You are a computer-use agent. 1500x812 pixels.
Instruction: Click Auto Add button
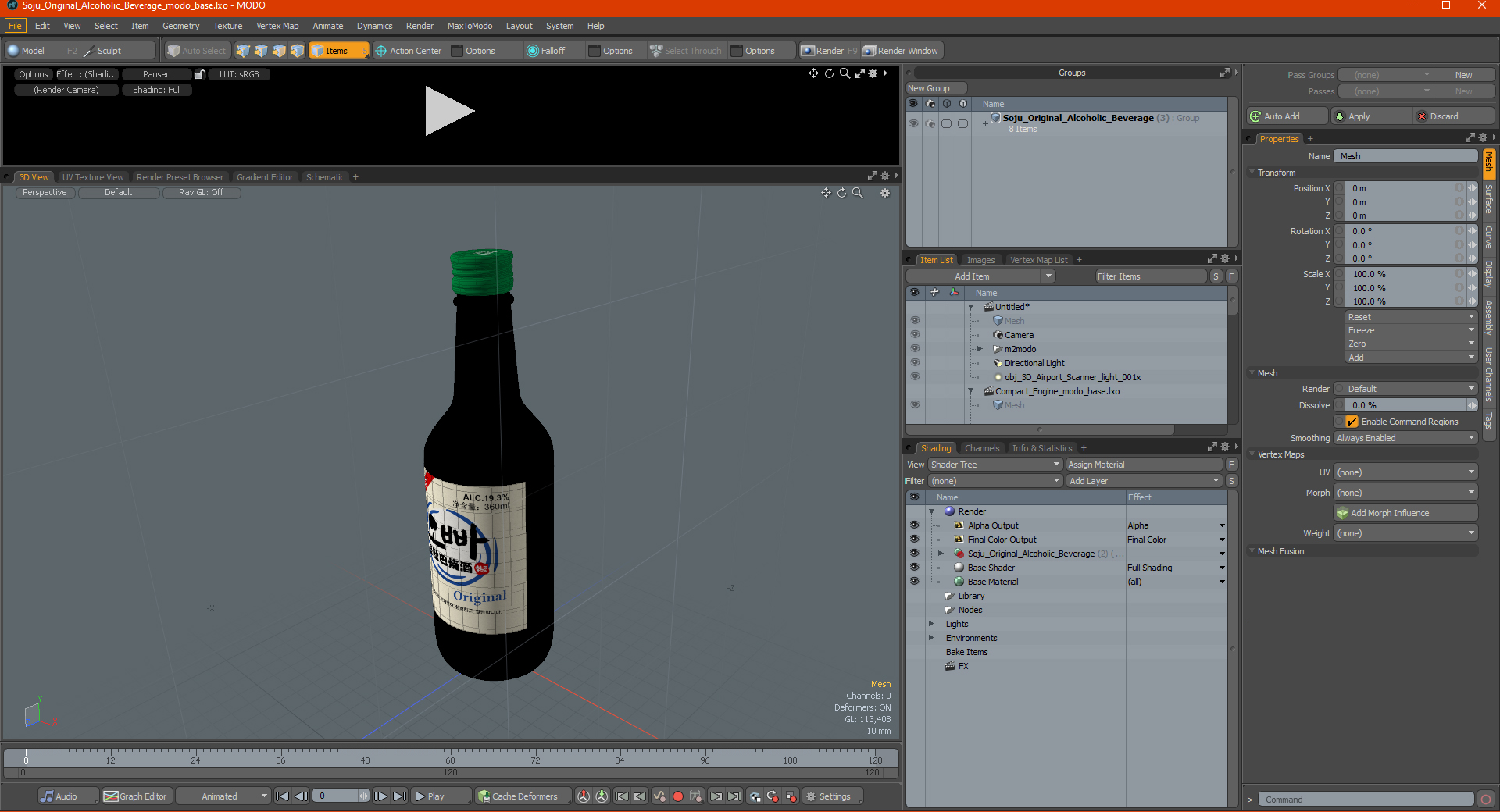[1287, 116]
